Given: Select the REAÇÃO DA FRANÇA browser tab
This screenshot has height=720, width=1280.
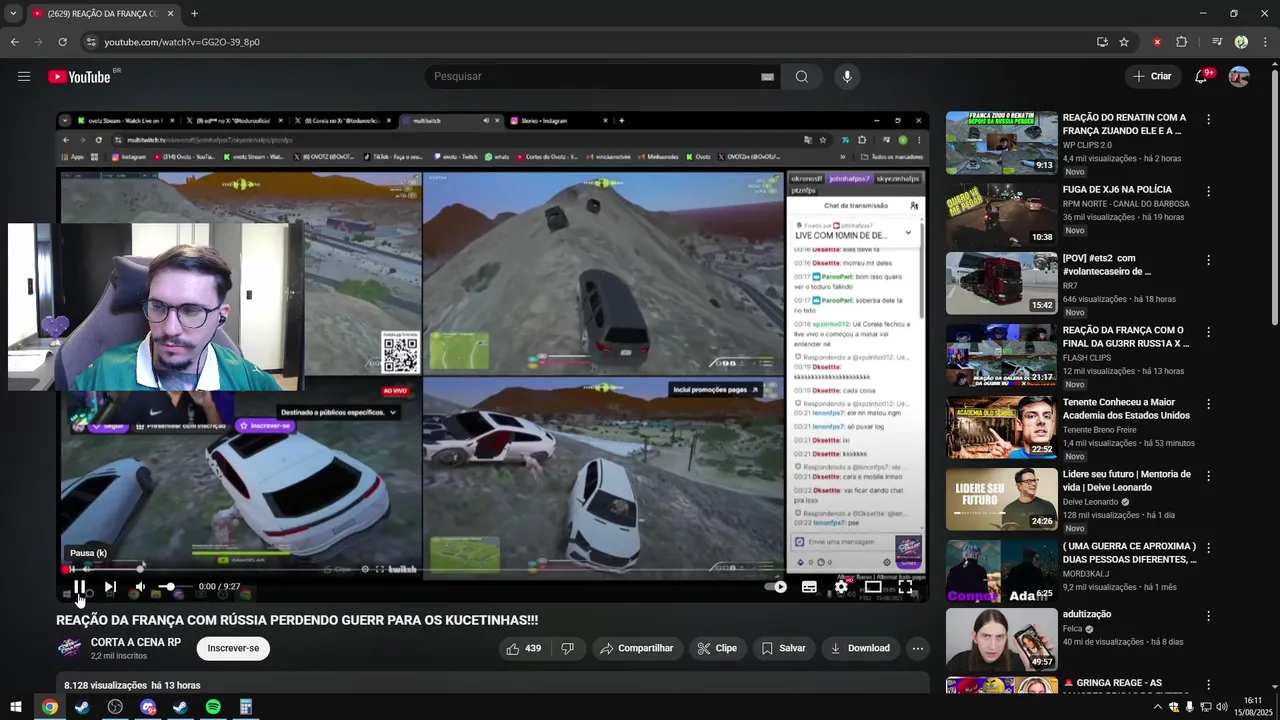Looking at the screenshot, I should [x=103, y=14].
